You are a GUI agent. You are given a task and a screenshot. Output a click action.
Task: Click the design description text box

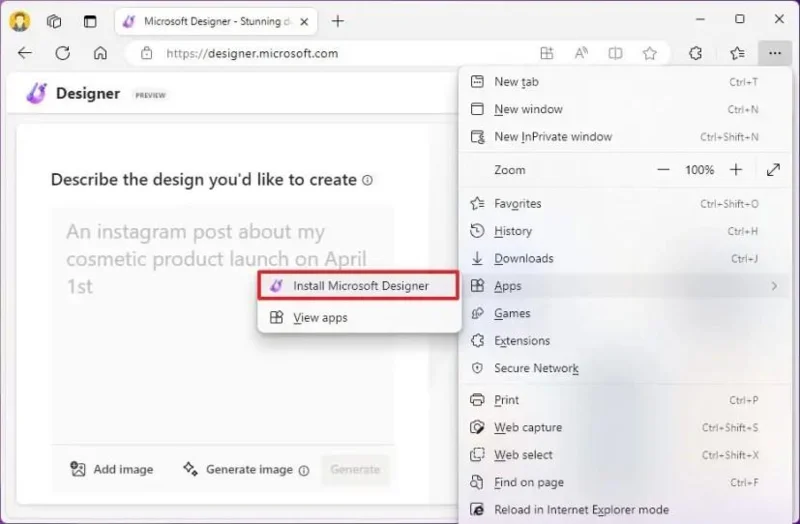point(222,325)
